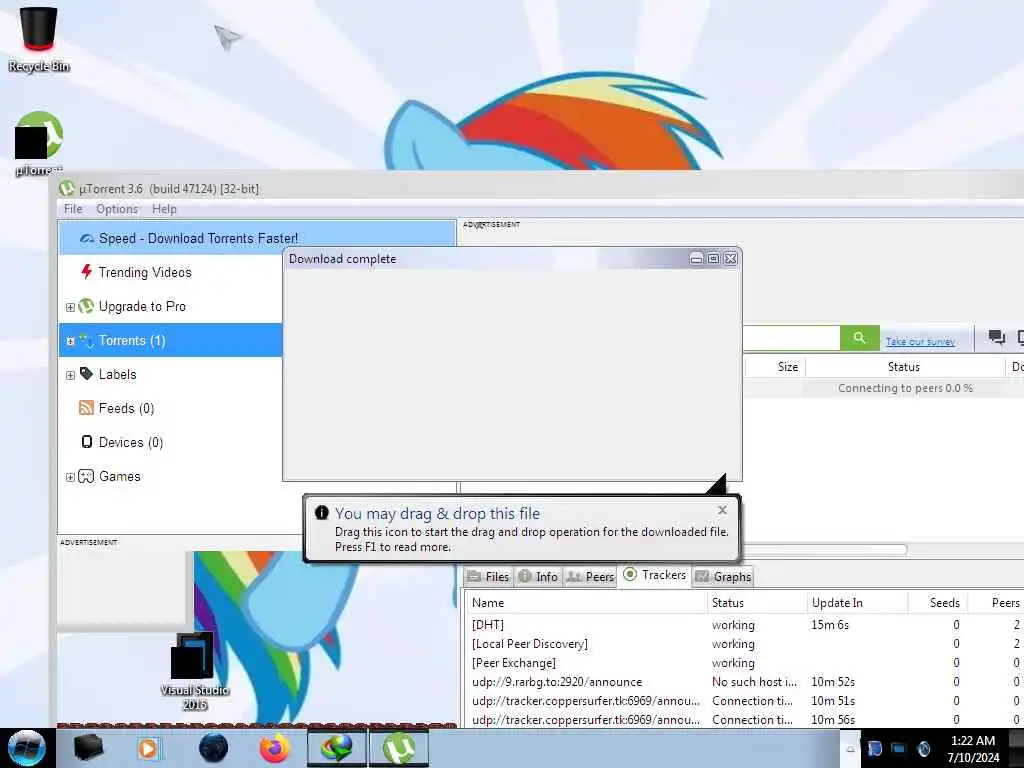Viewport: 1024px width, 768px height.
Task: Switch to the Info tab
Action: [538, 577]
